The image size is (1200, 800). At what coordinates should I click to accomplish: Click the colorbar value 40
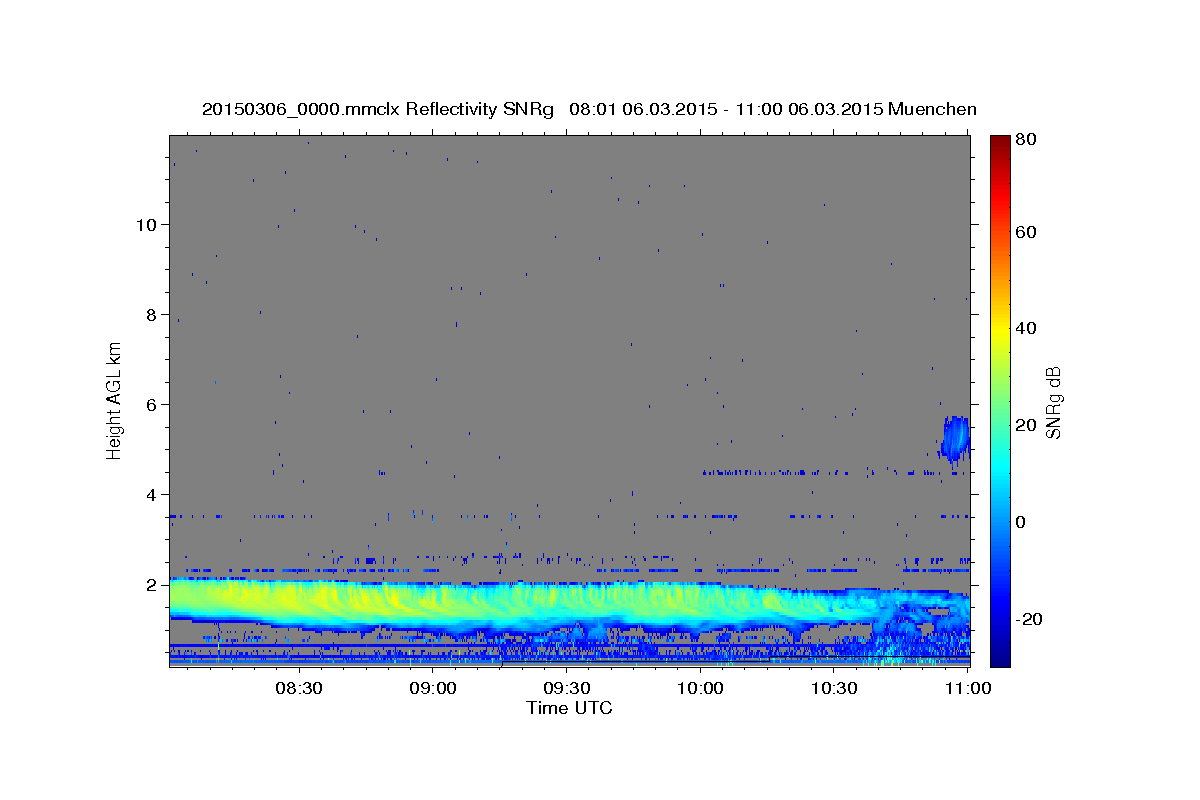[1027, 328]
